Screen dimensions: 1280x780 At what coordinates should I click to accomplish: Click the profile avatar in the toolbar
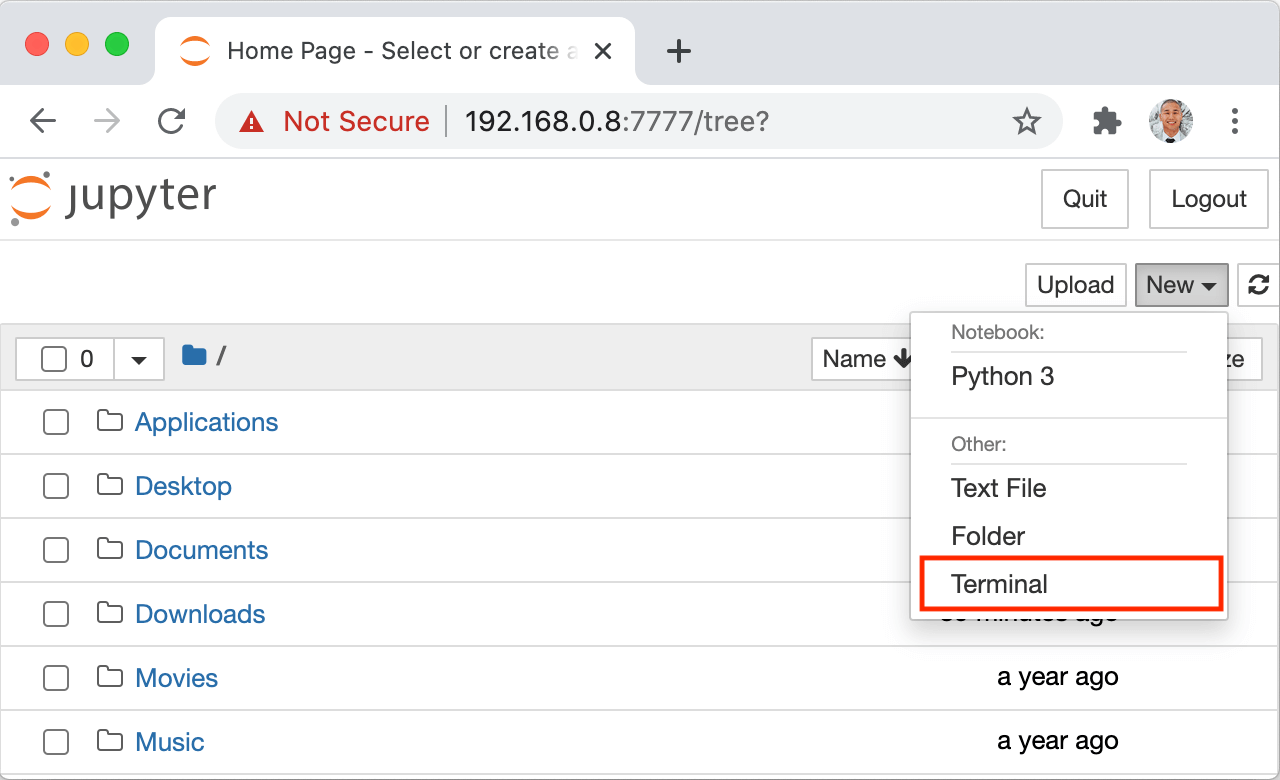point(1171,121)
